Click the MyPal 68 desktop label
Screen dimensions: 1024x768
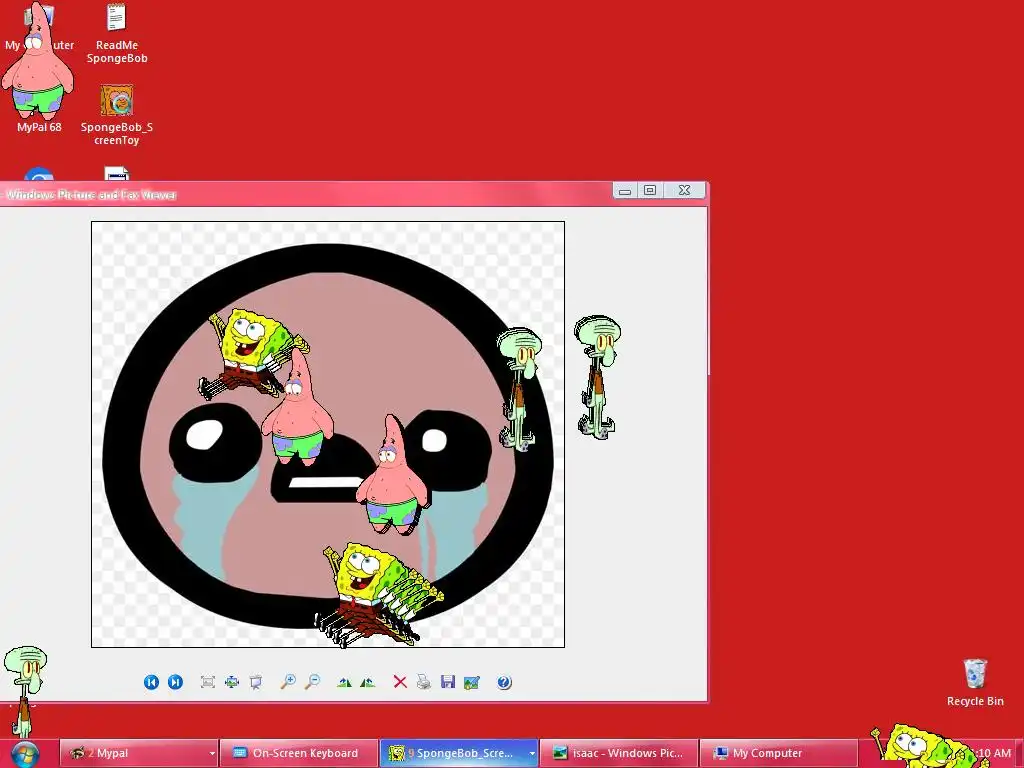(39, 127)
